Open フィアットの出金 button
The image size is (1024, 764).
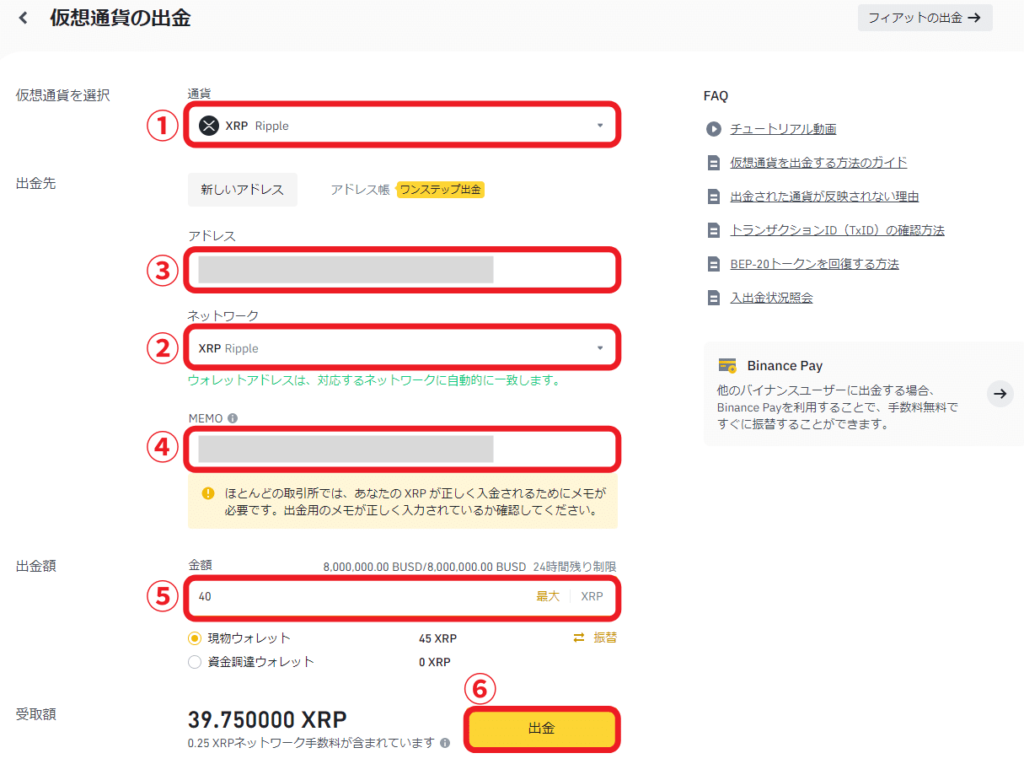pos(925,18)
